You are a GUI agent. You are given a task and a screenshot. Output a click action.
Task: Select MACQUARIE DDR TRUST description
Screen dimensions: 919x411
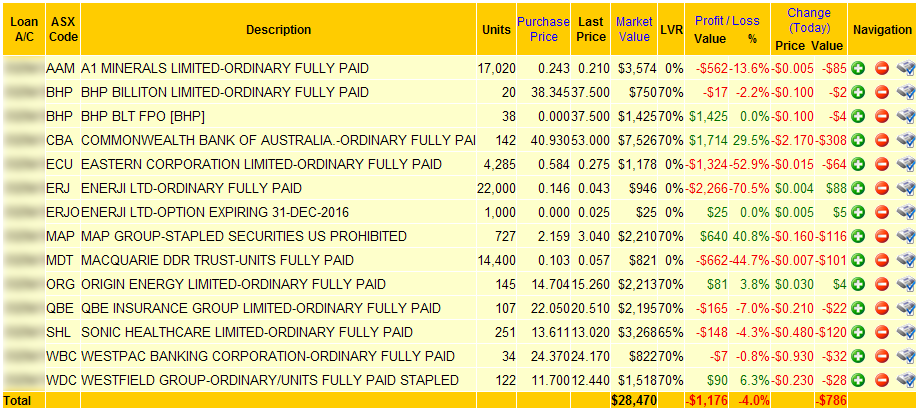click(217, 260)
